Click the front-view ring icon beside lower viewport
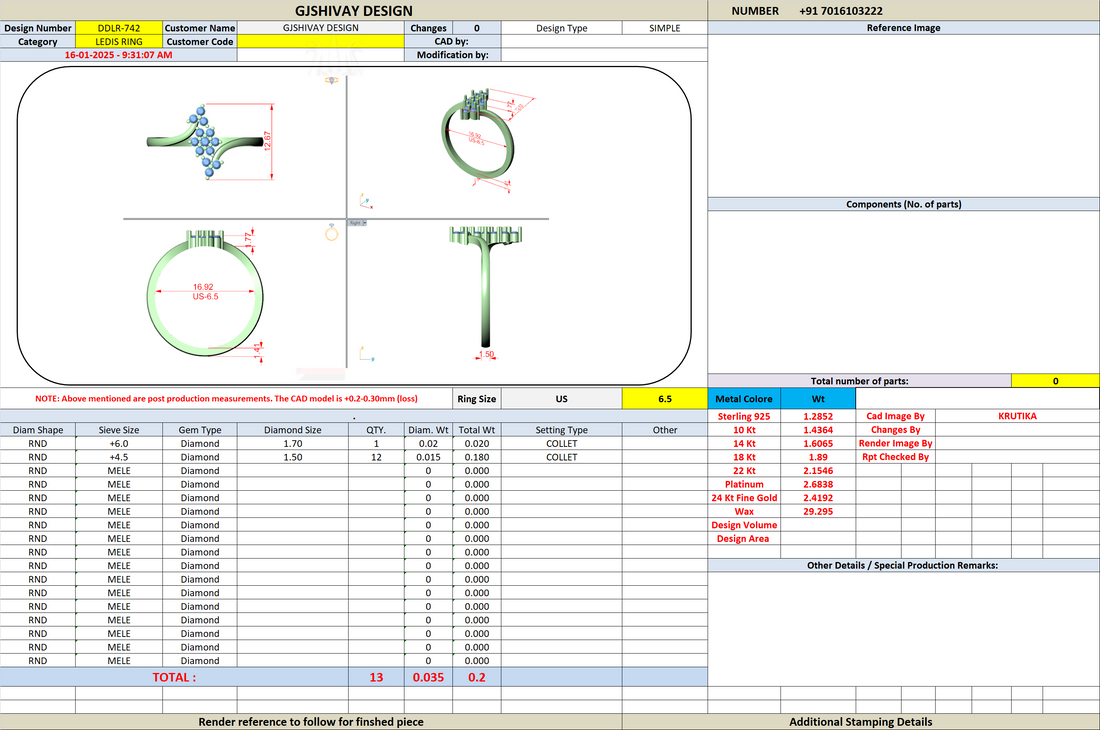1100x730 pixels. click(332, 233)
